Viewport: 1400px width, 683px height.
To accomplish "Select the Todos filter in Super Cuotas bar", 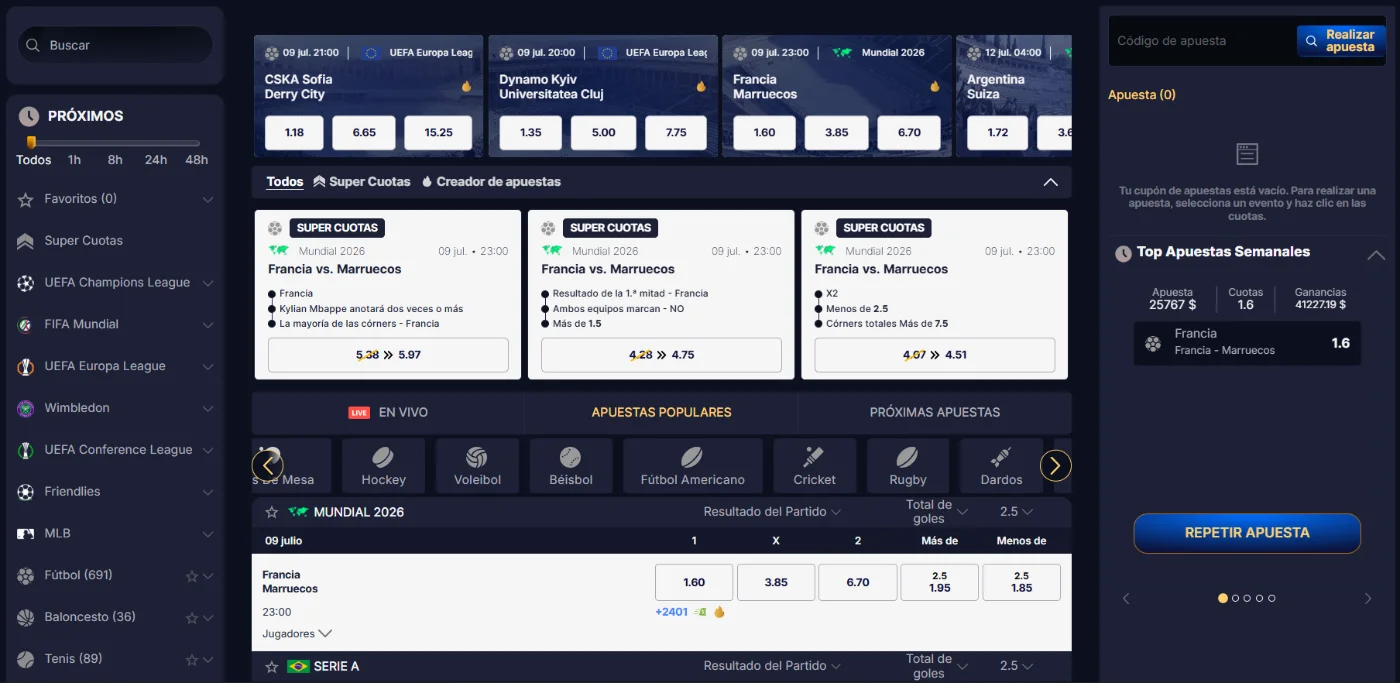I will point(285,182).
